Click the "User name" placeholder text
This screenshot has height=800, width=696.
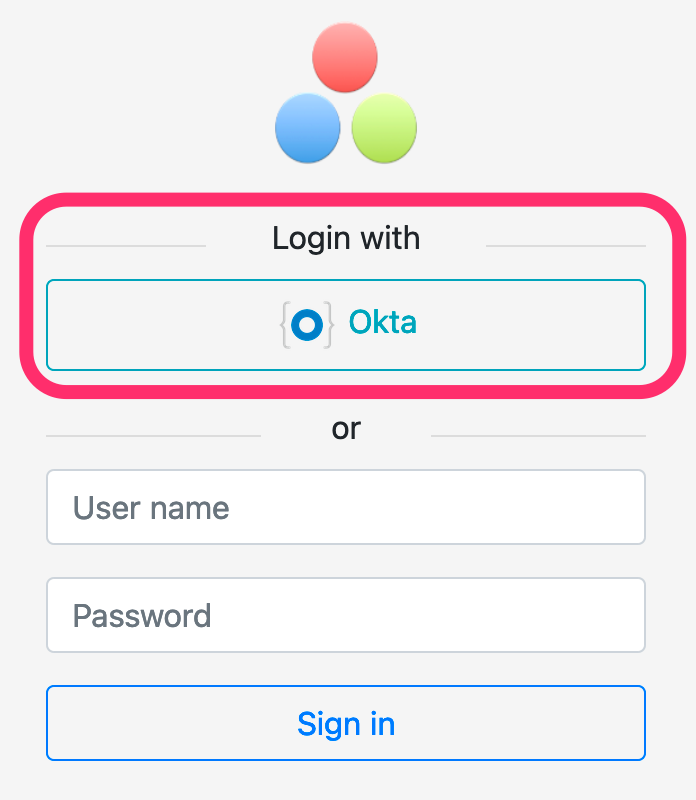pos(151,508)
